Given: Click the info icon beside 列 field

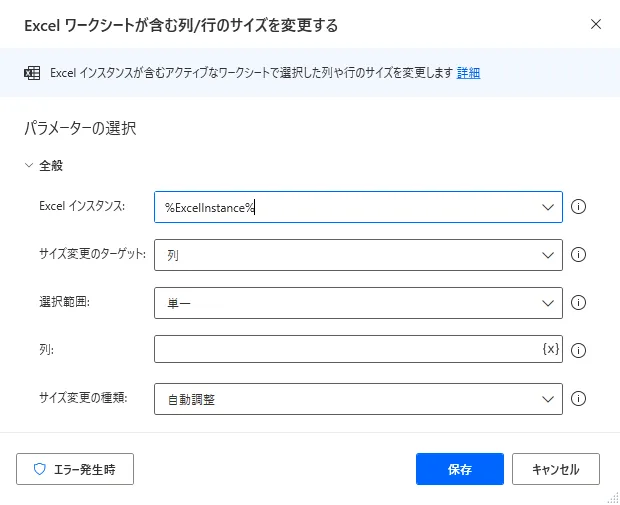Looking at the screenshot, I should [x=578, y=350].
